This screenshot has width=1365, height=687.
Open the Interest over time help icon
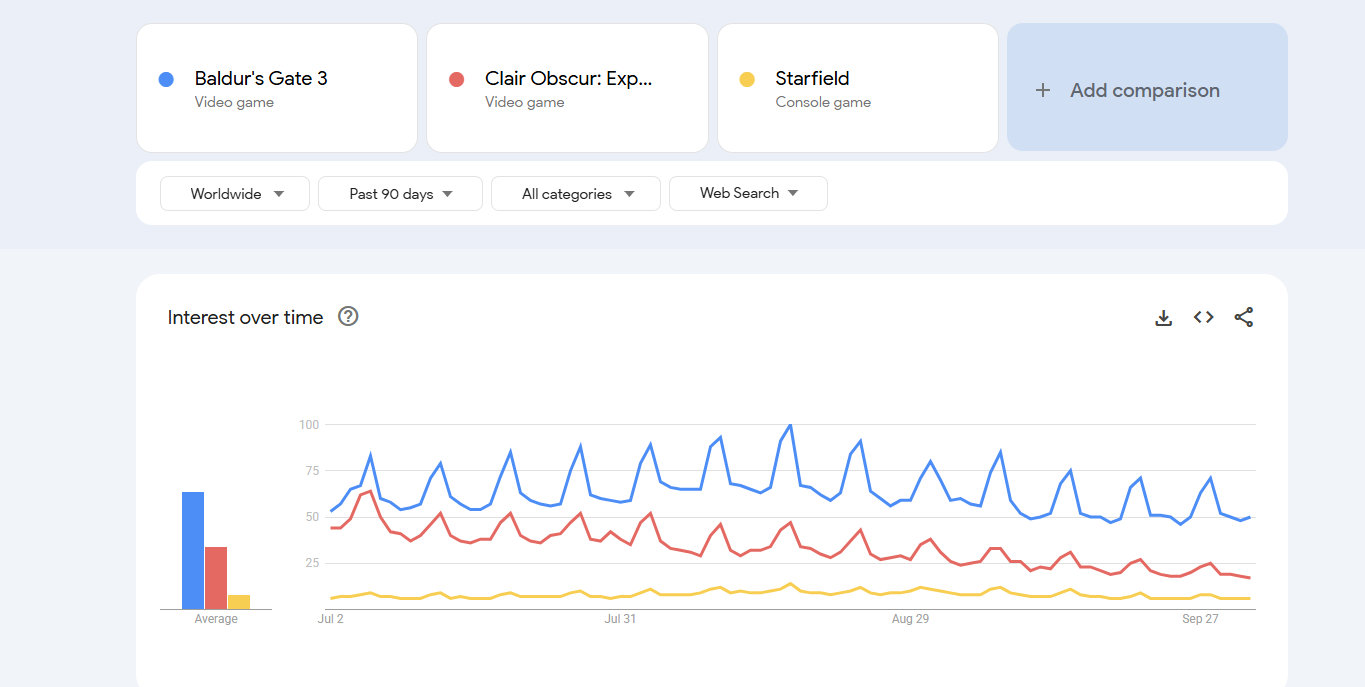tap(348, 317)
